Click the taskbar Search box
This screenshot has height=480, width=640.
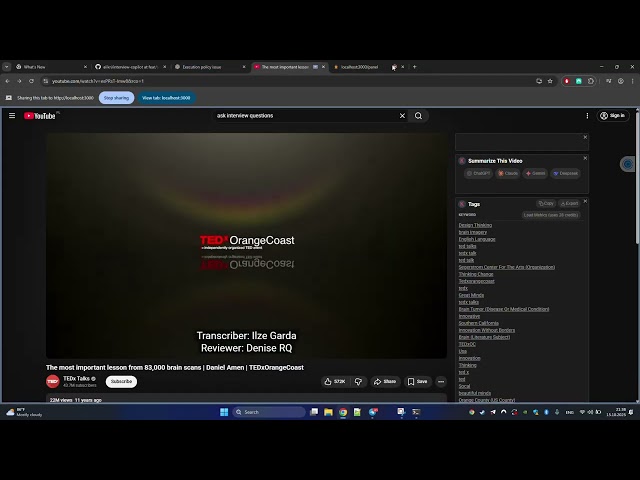pyautogui.click(x=269, y=412)
